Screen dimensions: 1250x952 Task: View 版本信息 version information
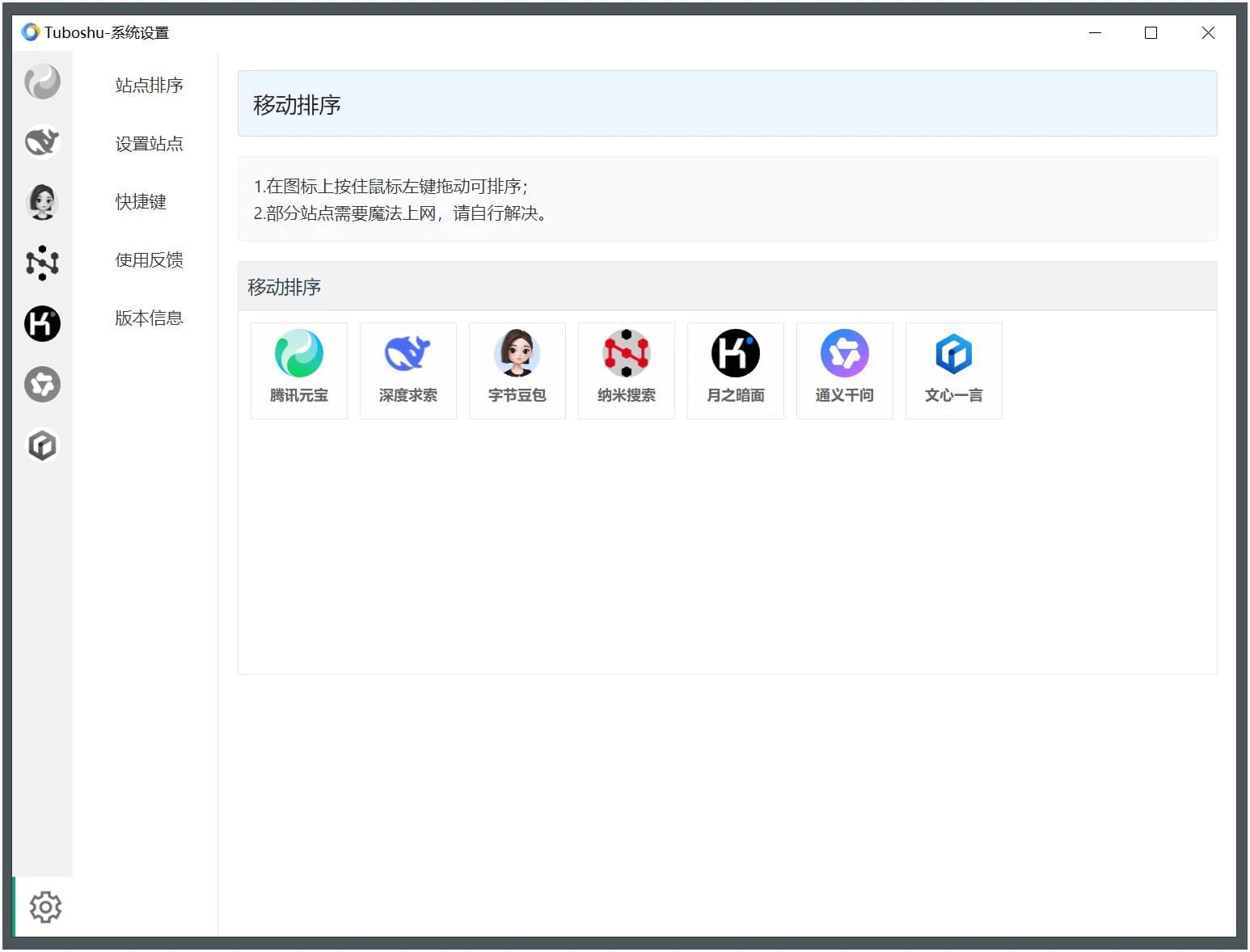coord(149,318)
